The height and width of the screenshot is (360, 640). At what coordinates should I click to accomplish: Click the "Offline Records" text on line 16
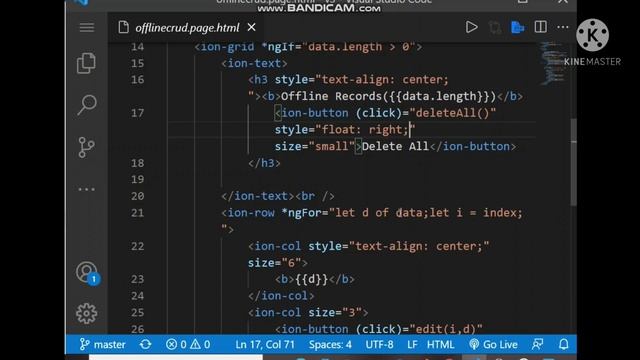click(331, 96)
